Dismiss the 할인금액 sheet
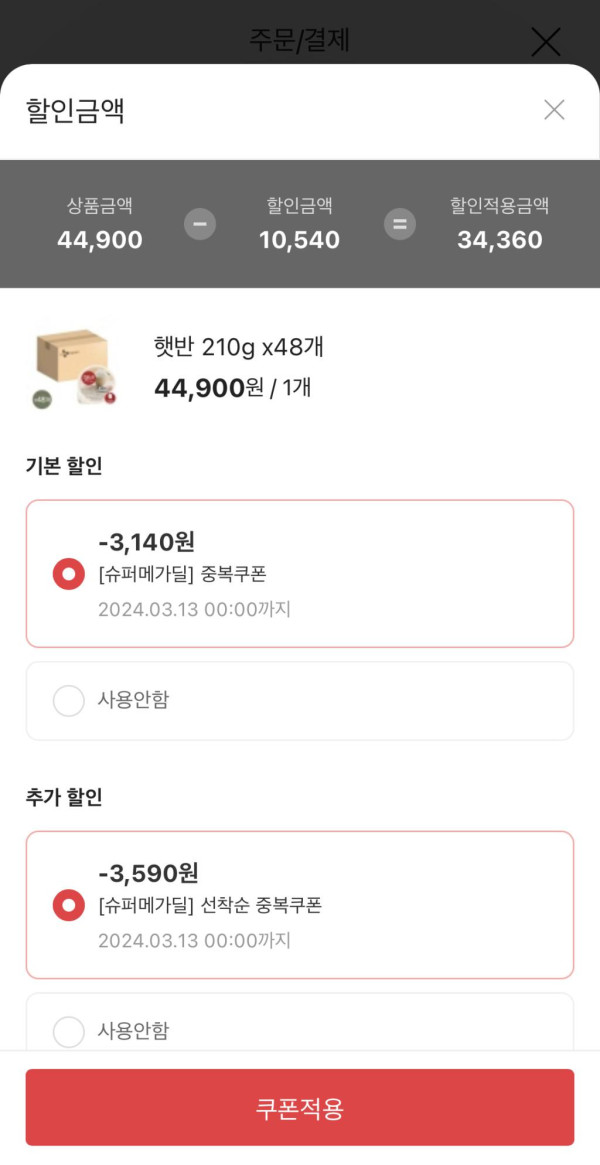The image size is (600, 1165). tap(554, 110)
